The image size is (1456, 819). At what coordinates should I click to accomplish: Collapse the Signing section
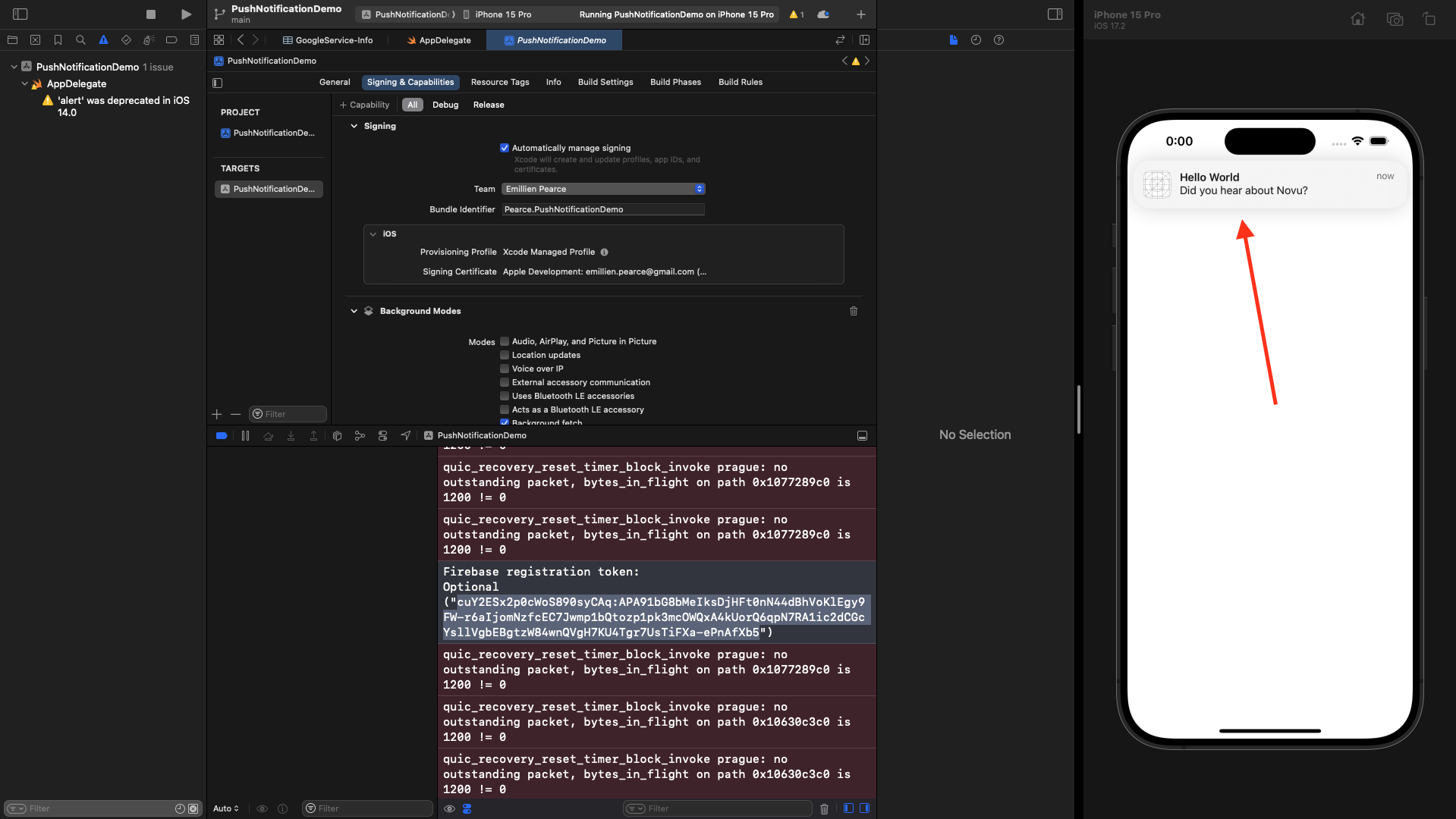click(354, 126)
